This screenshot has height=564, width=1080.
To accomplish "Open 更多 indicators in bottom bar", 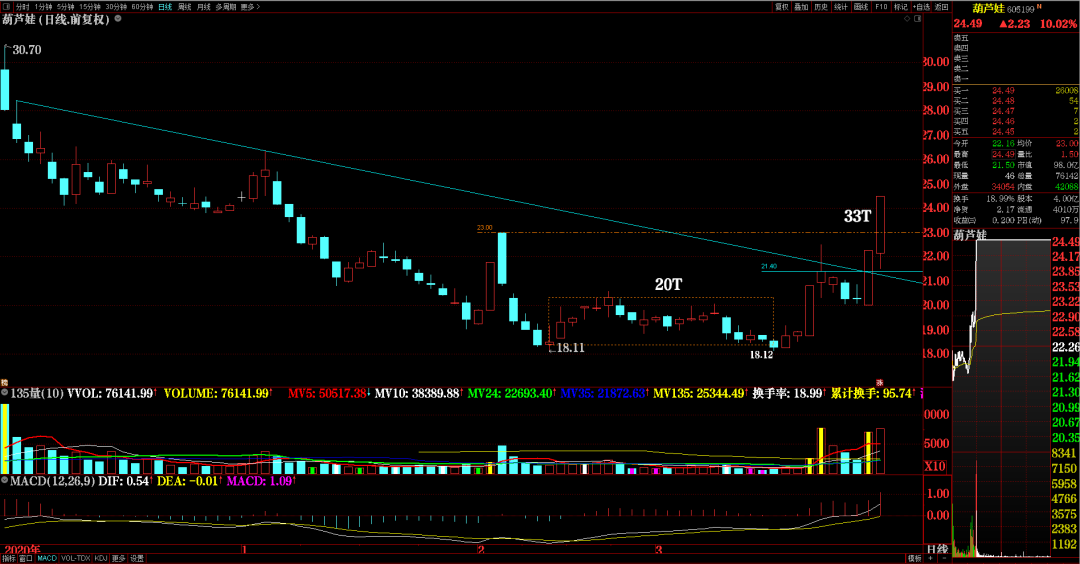I will click(x=118, y=558).
